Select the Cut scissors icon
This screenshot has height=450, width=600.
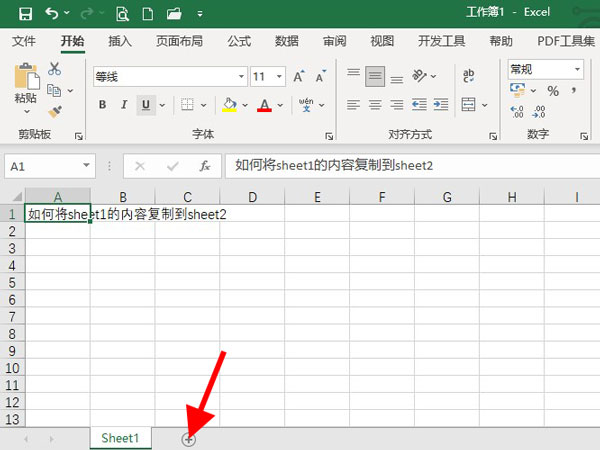point(54,69)
